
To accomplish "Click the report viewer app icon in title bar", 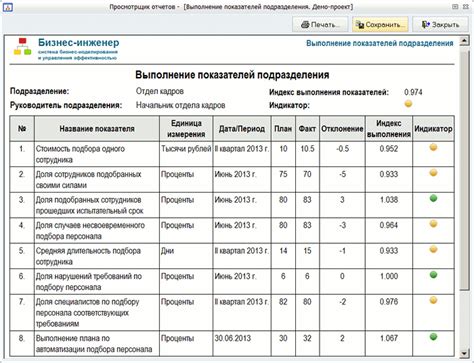I will (7, 7).
